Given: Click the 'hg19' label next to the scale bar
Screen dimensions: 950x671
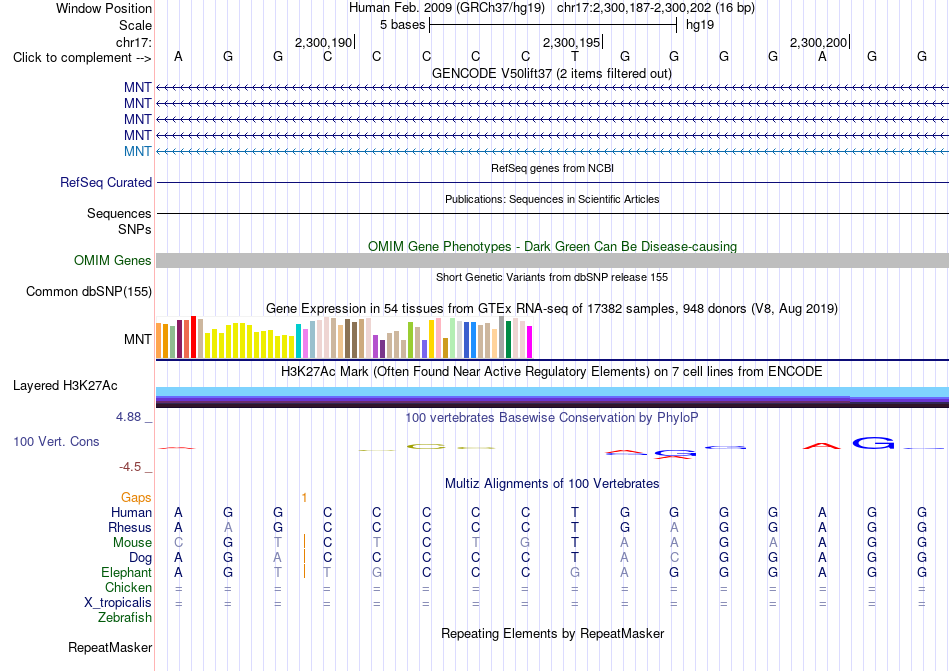Looking at the screenshot, I should (x=700, y=25).
